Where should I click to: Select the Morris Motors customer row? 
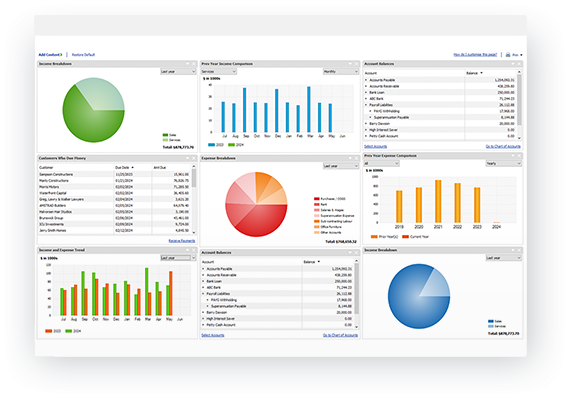(x=115, y=187)
